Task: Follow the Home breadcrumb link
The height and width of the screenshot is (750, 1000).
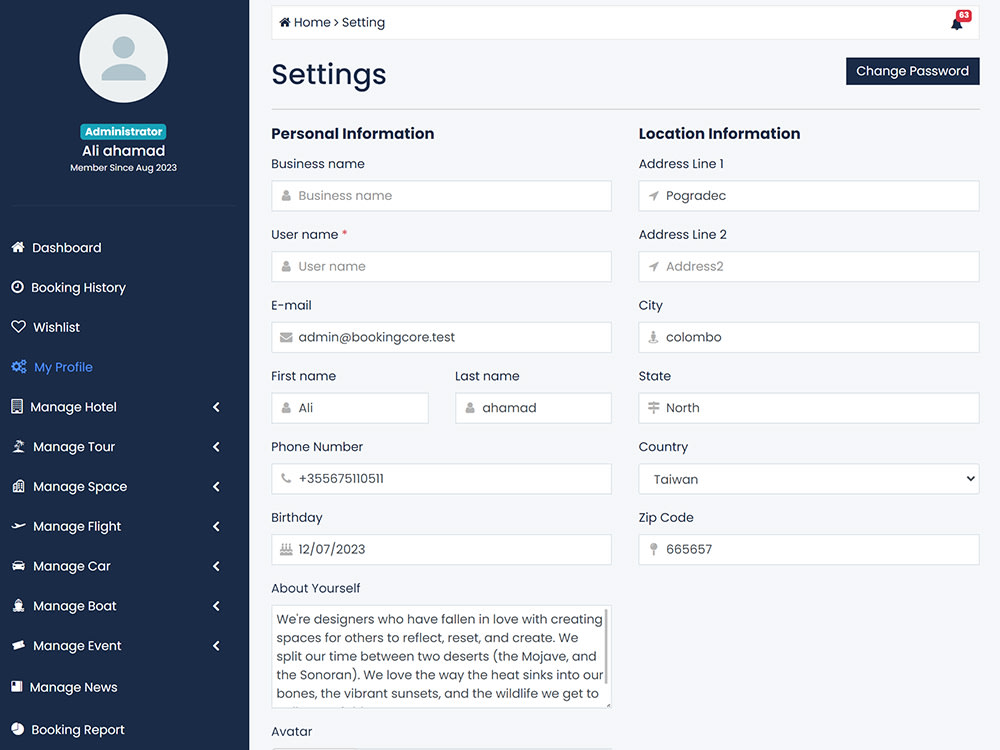Action: click(305, 22)
